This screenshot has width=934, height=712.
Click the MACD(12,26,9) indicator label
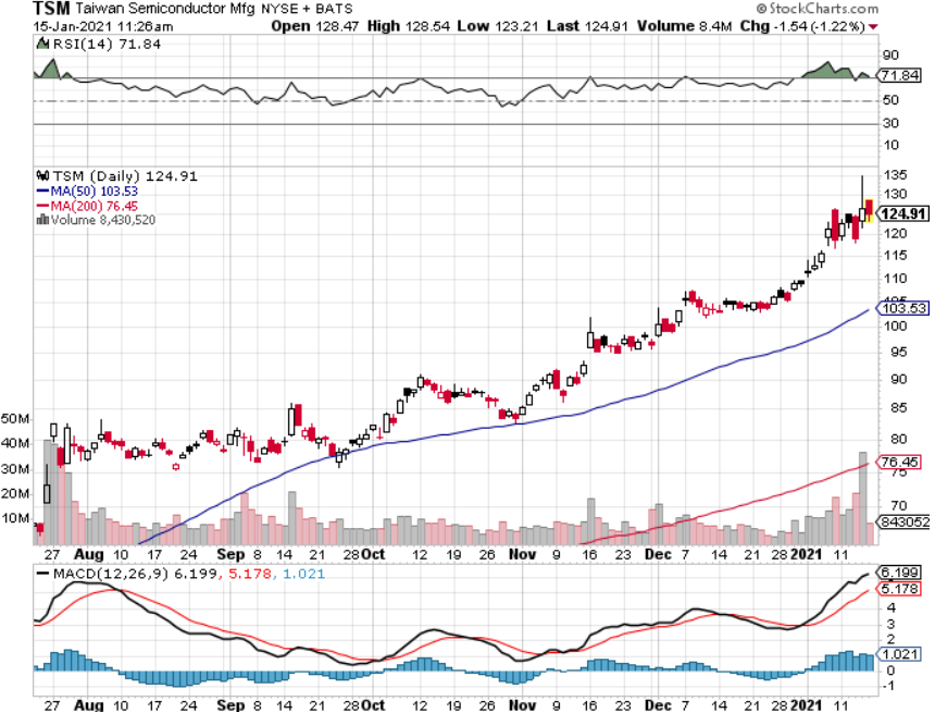click(112, 574)
